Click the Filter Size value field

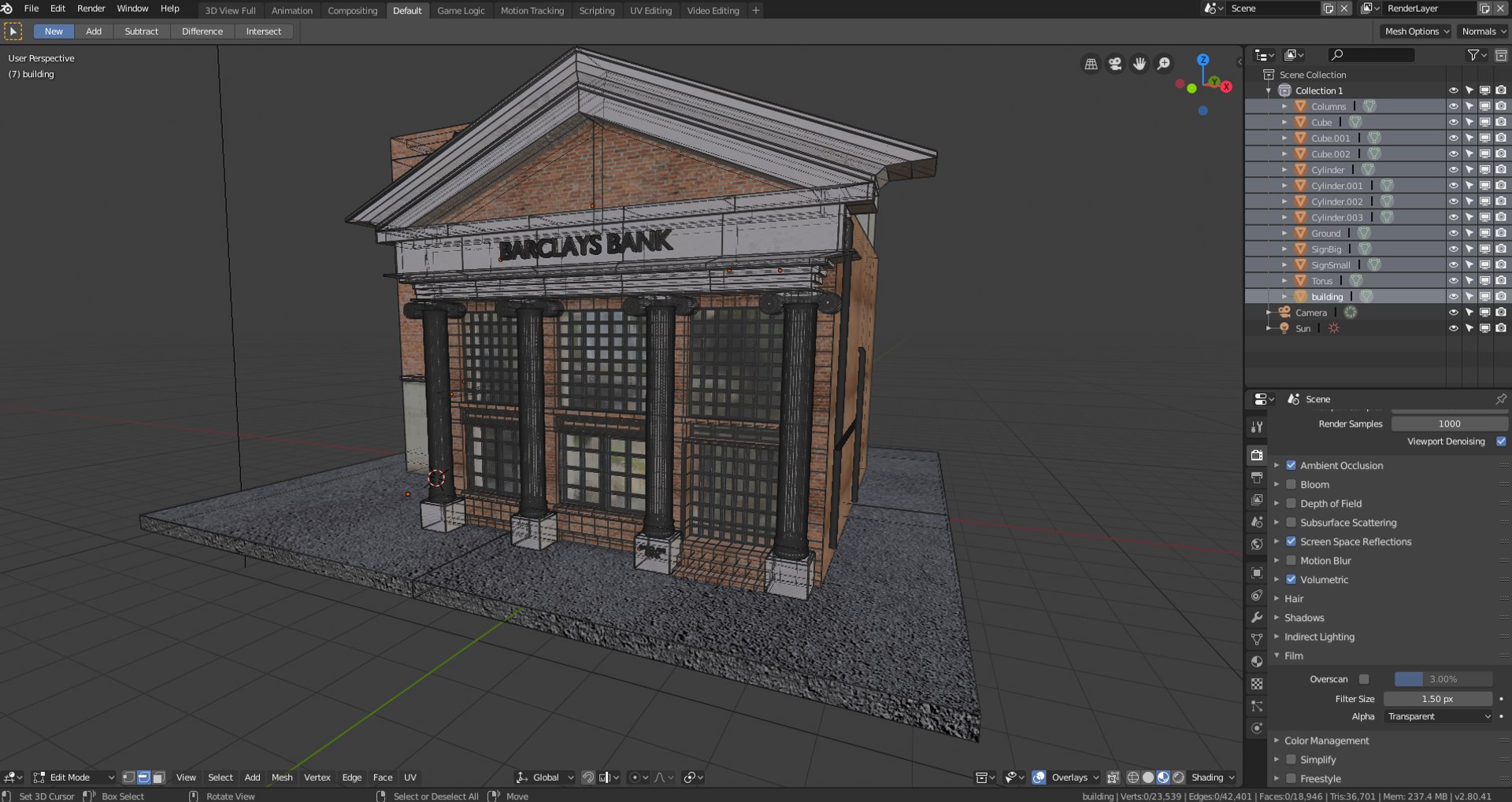point(1438,699)
